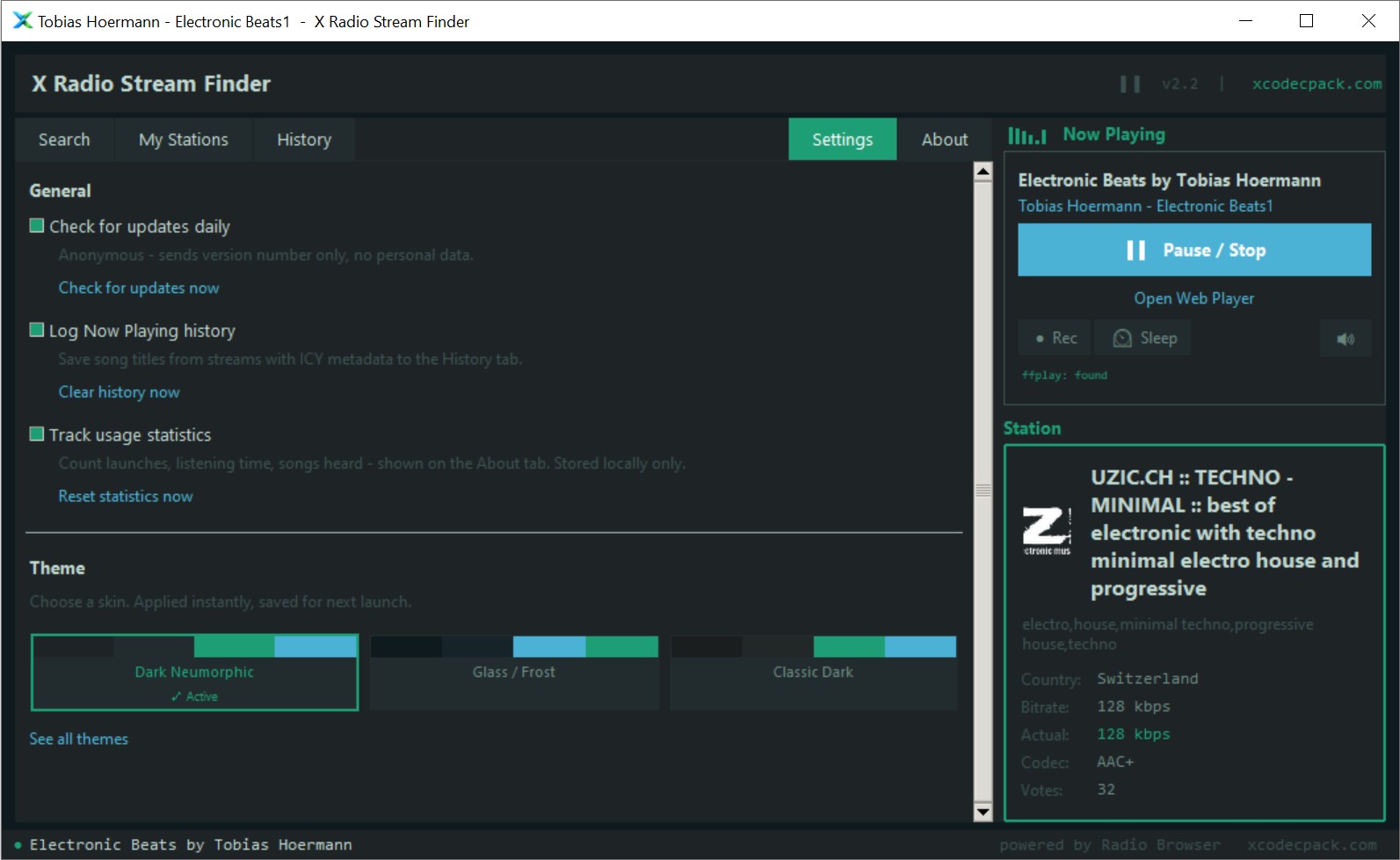
Task: Minimize the X Radio Stream Finder window
Action: pyautogui.click(x=1245, y=21)
